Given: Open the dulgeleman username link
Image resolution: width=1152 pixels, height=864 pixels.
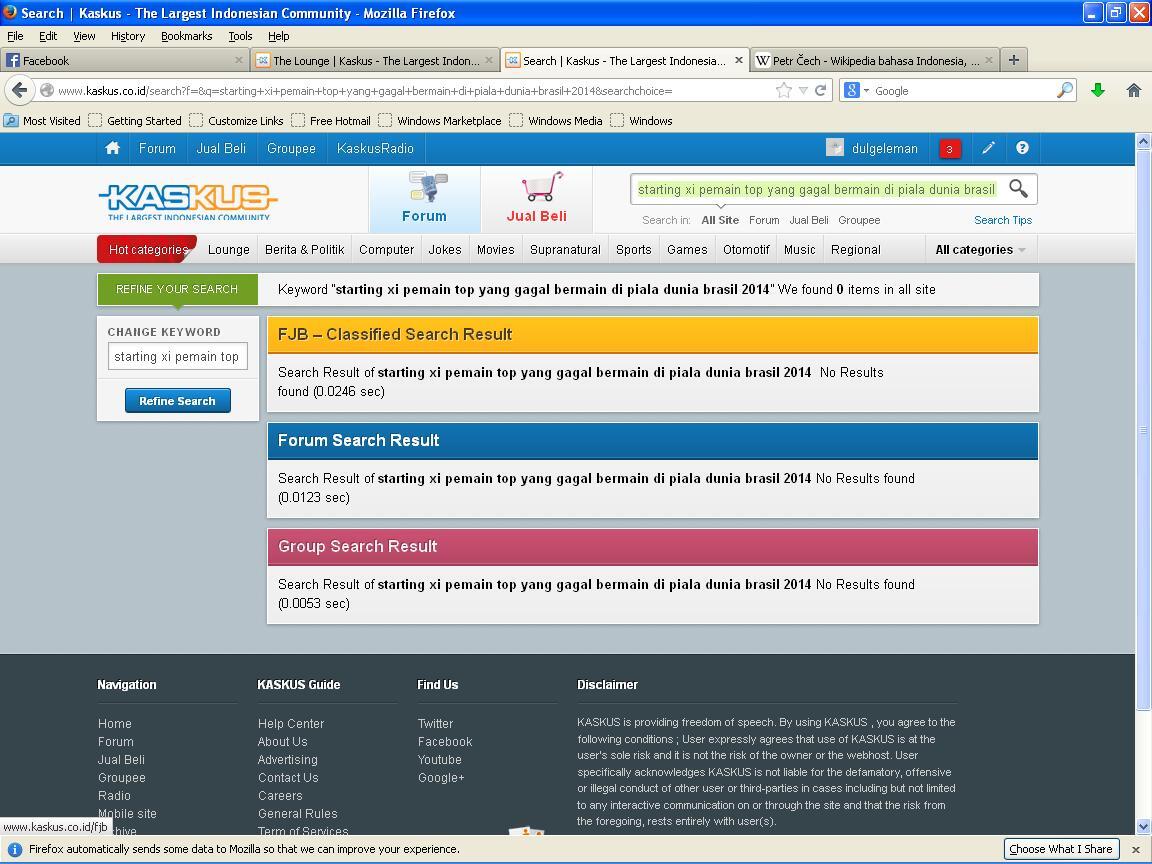Looking at the screenshot, I should pos(885,148).
